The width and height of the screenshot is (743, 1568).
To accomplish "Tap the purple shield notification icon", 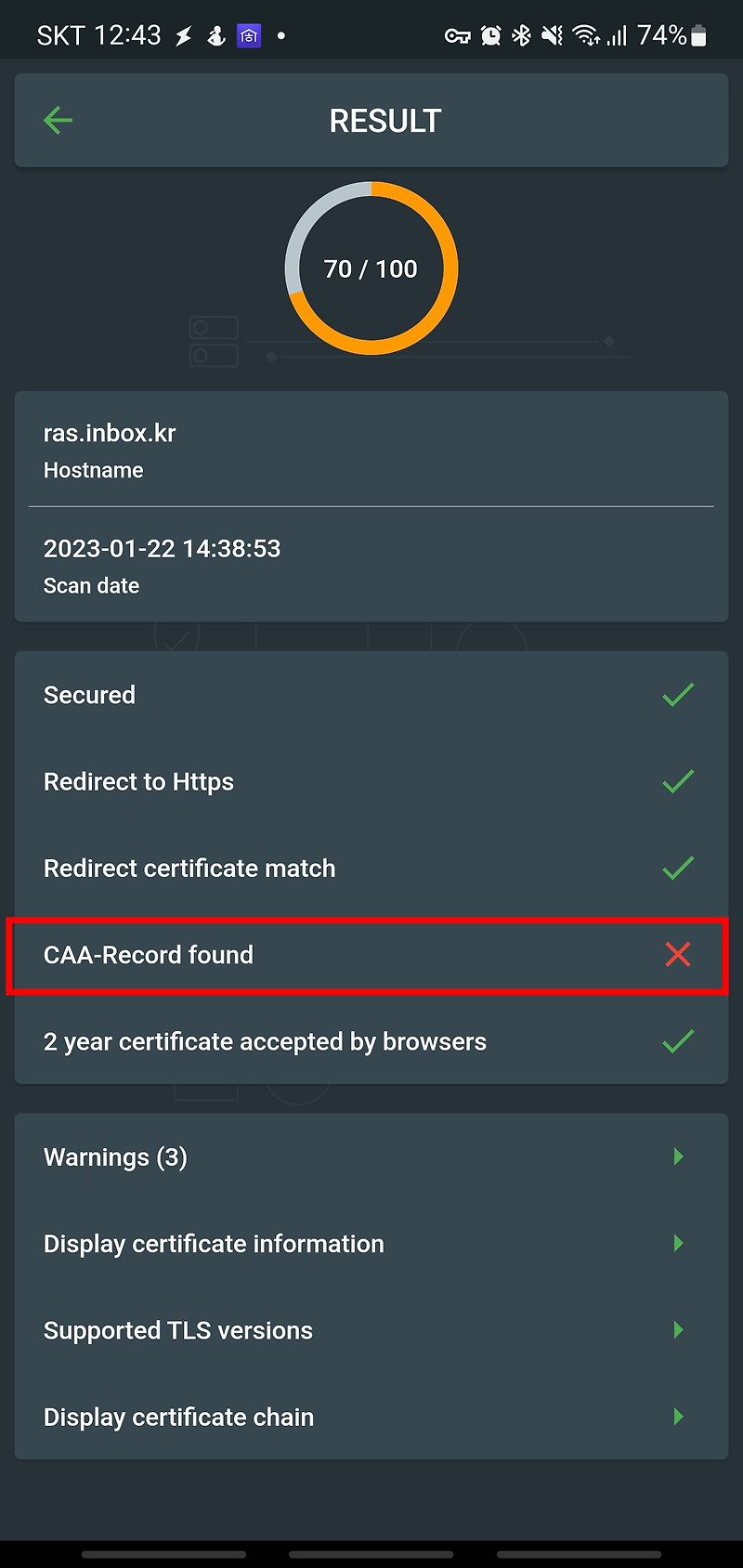I will 247,34.
